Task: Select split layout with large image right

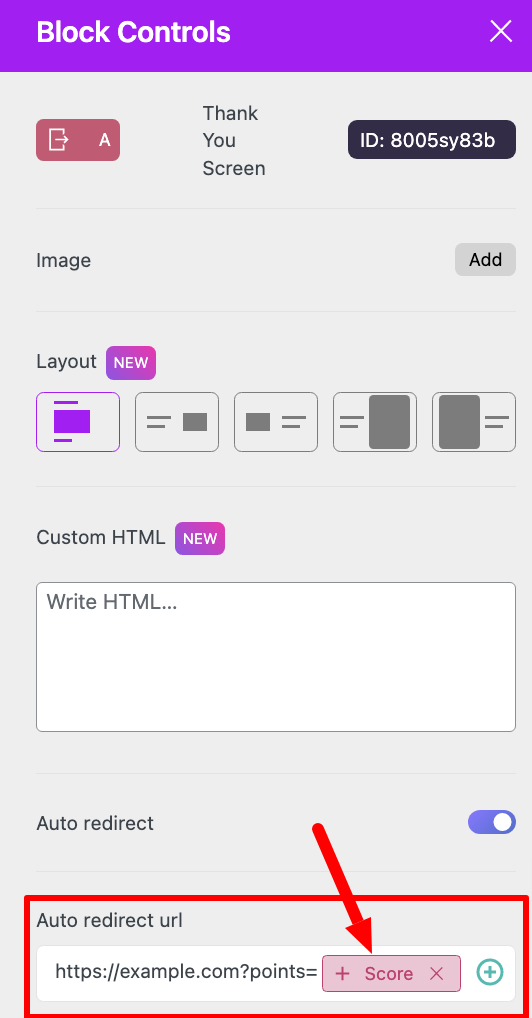Action: 375,422
